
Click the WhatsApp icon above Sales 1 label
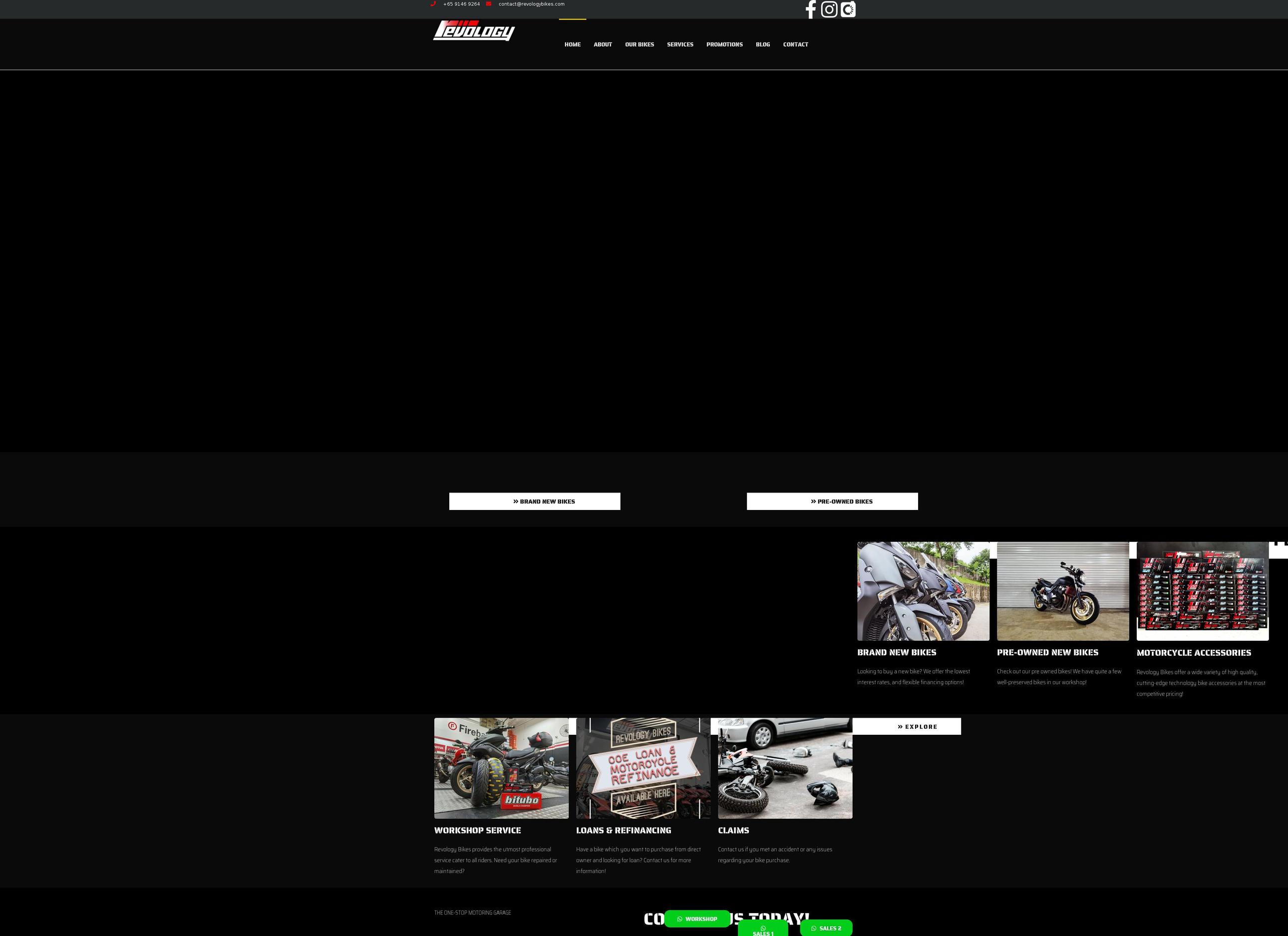(763, 929)
